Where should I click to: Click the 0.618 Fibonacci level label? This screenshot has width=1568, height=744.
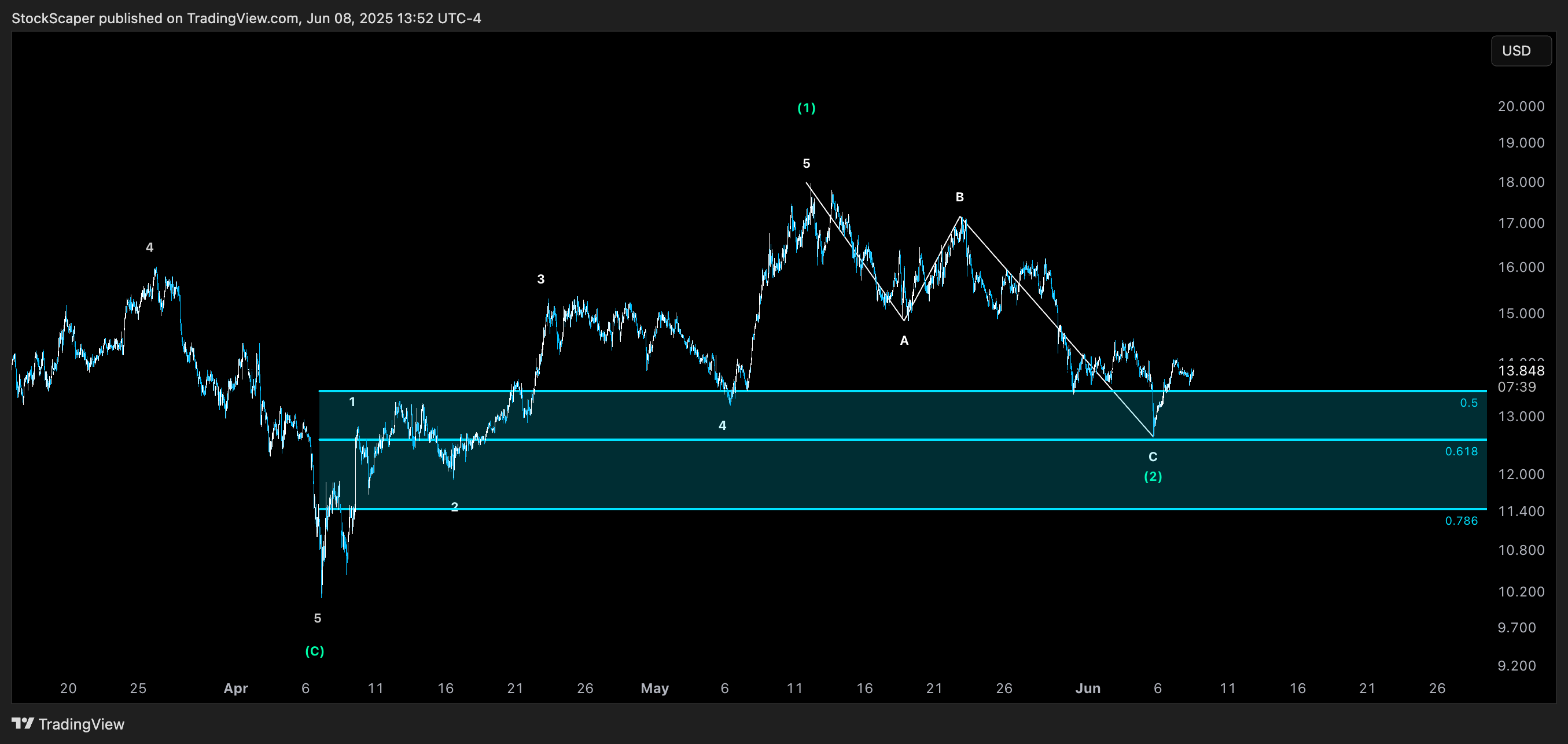(x=1462, y=452)
